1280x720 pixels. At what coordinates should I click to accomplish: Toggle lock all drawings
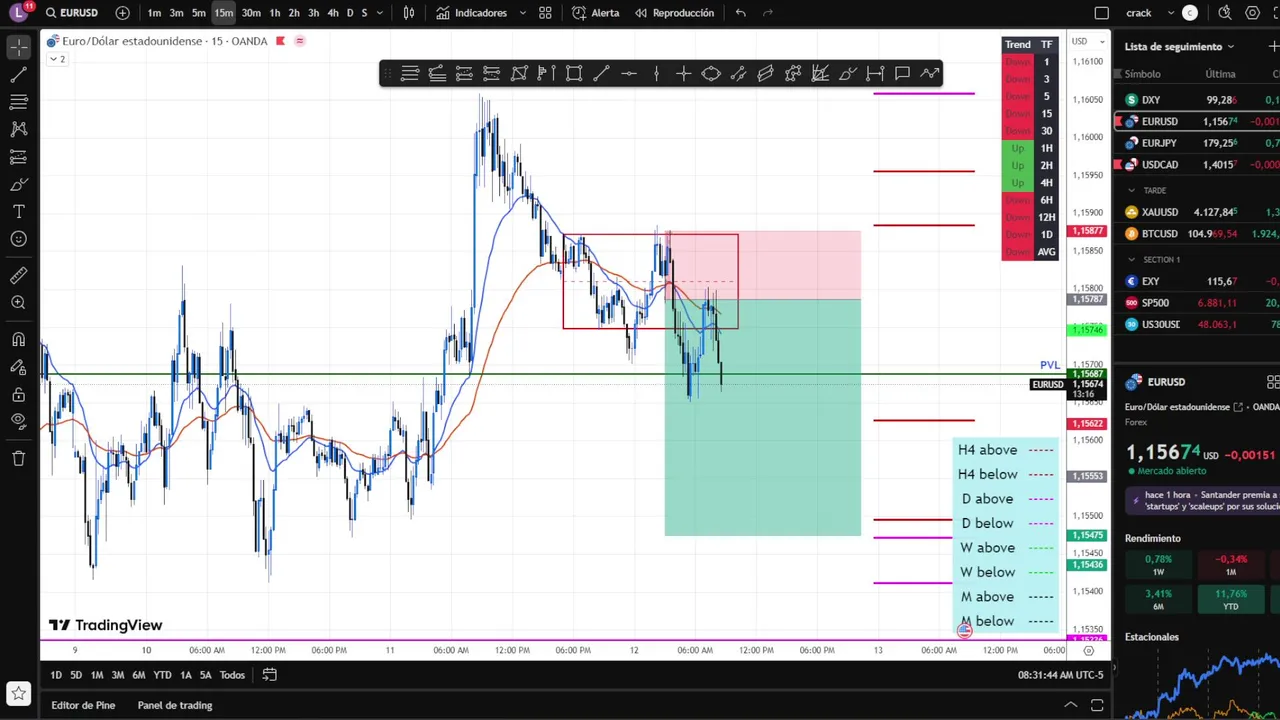(x=18, y=394)
